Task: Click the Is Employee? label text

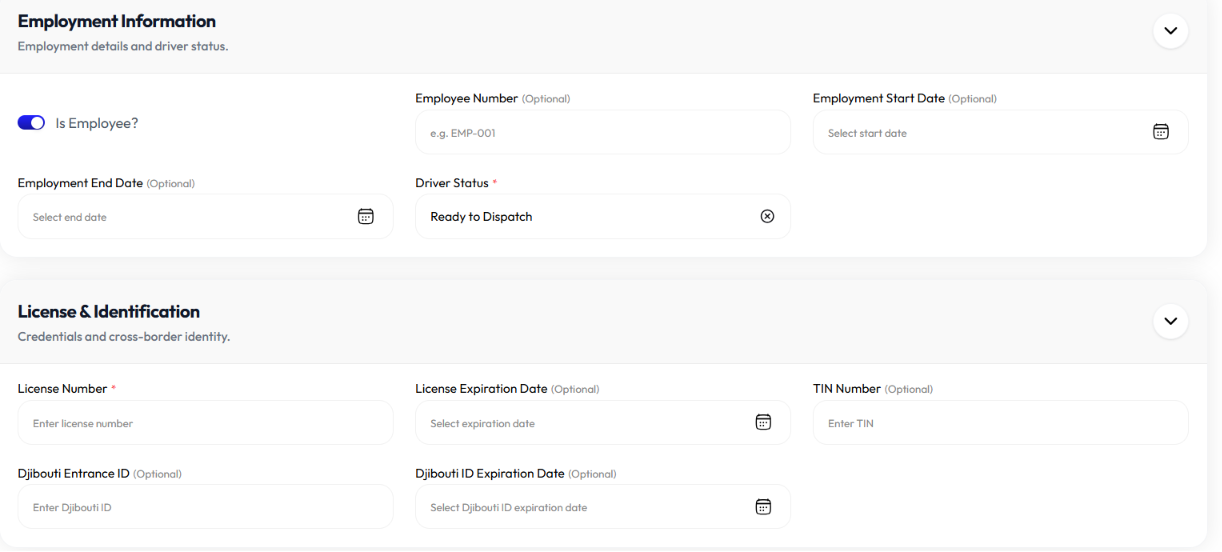Action: tap(96, 124)
